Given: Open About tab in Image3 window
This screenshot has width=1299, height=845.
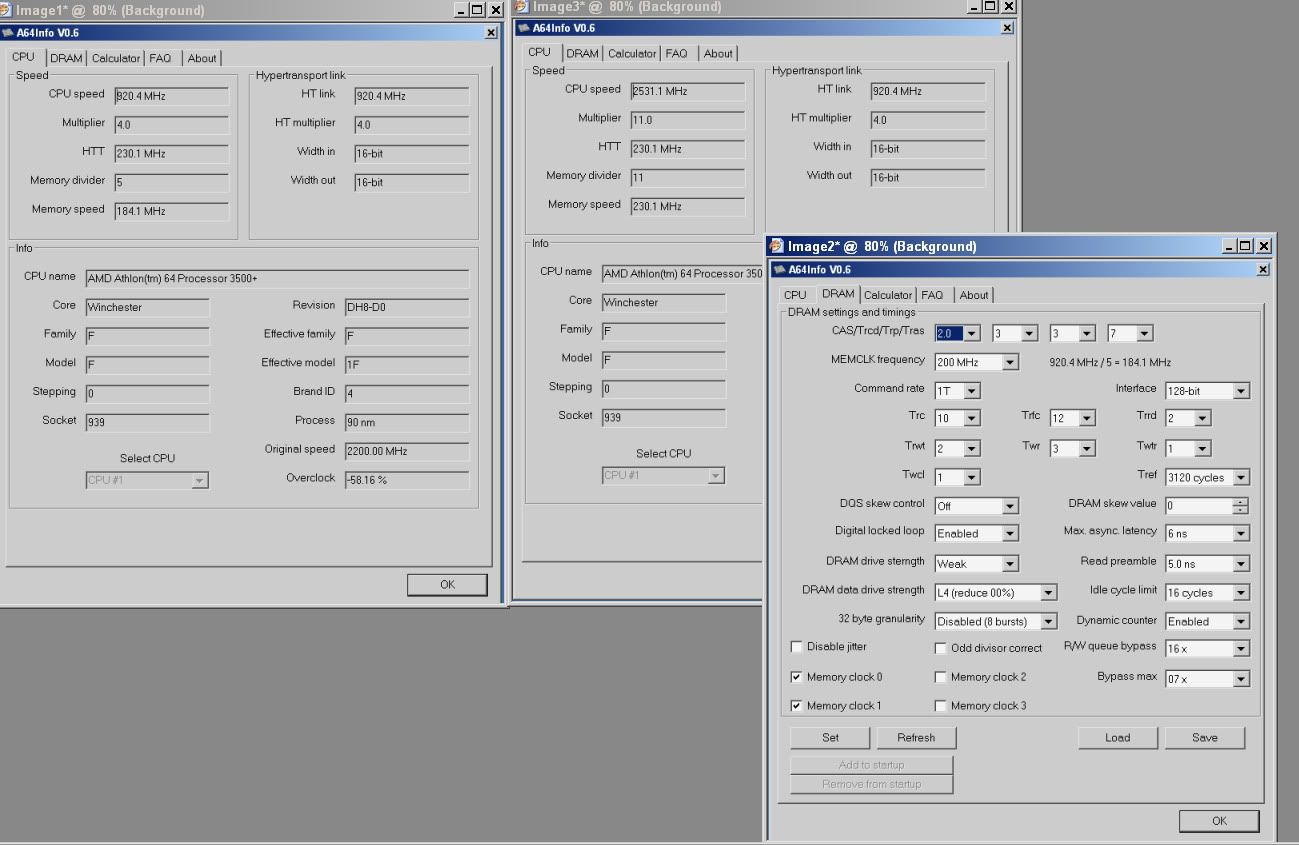Looking at the screenshot, I should 718,54.
